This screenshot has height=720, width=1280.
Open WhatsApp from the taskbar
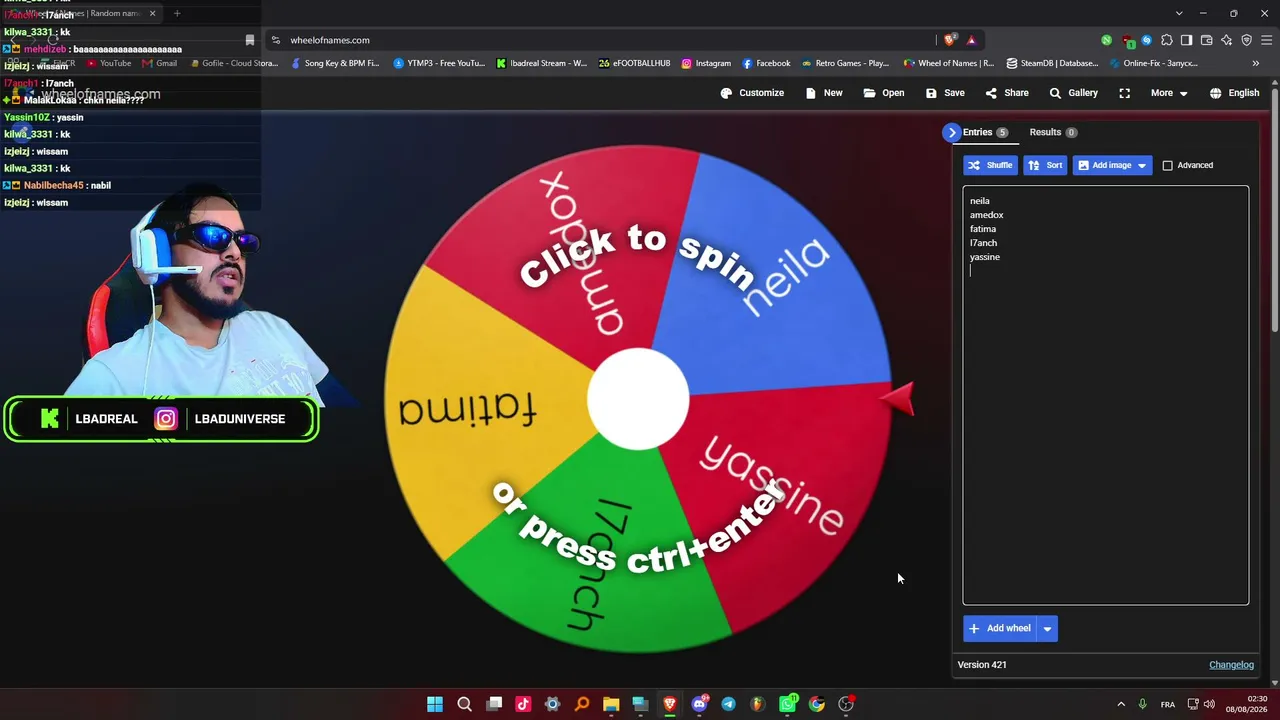[x=787, y=704]
